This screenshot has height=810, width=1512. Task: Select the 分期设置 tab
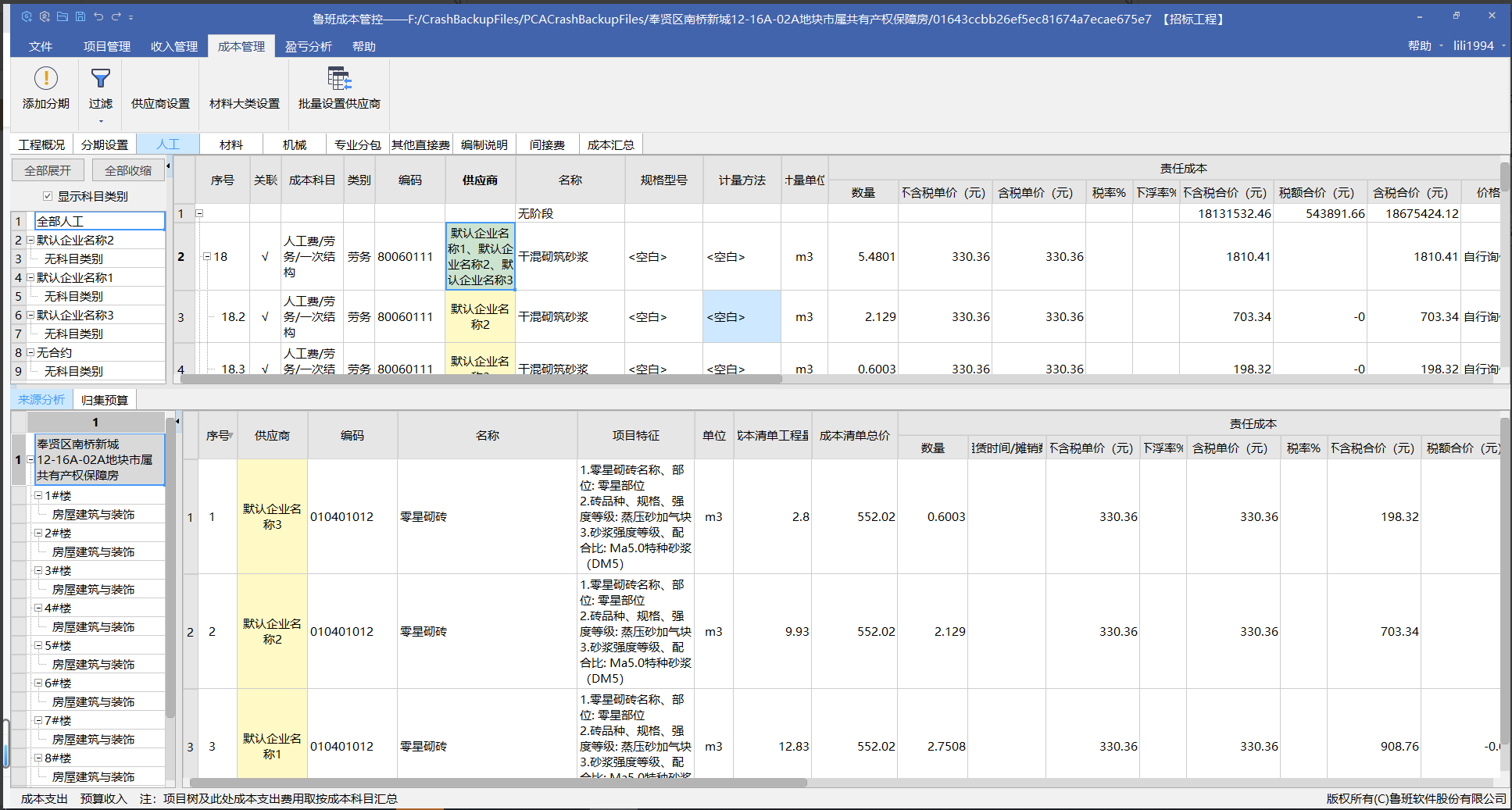tap(105, 145)
